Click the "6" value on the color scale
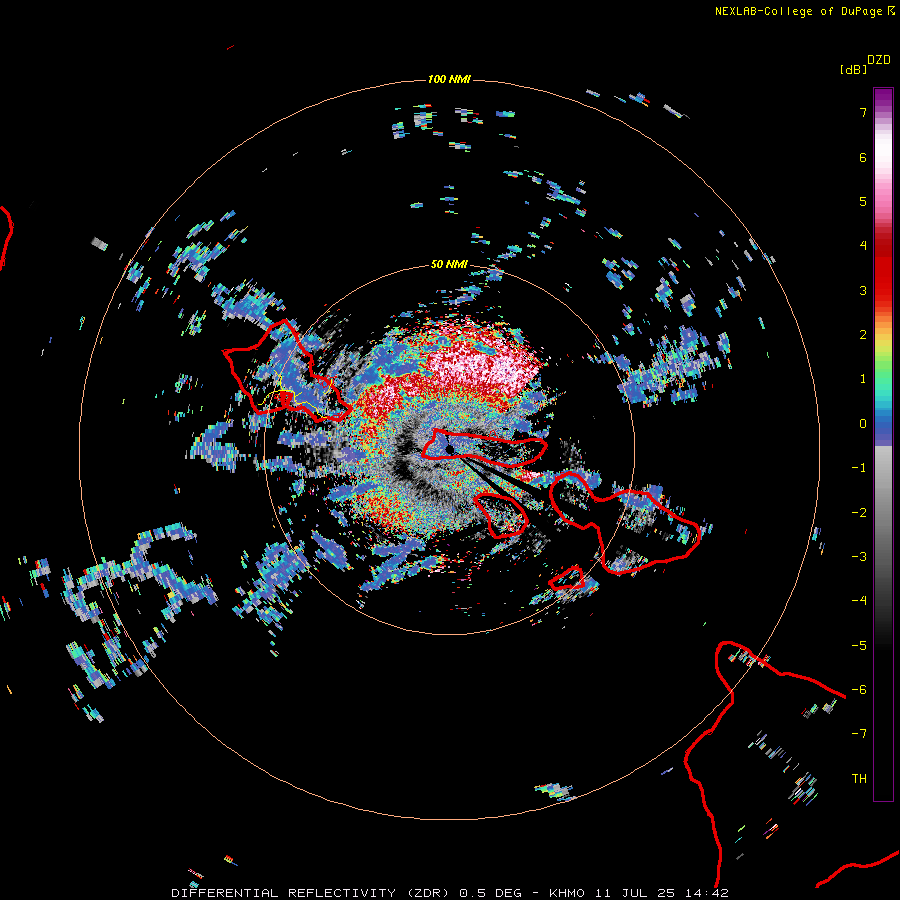 (863, 157)
